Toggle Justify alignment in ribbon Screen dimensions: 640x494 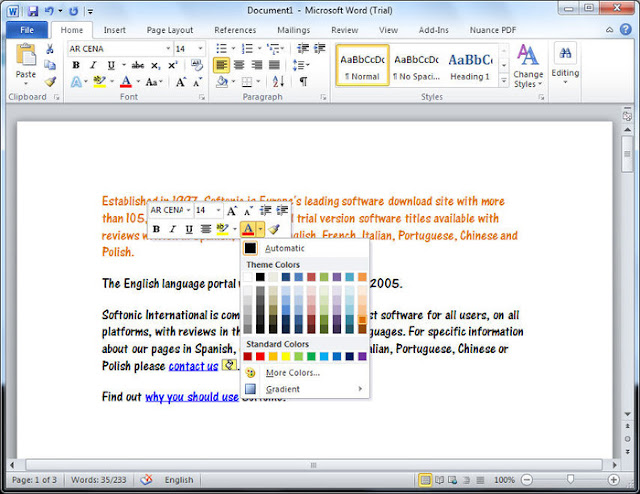[274, 65]
